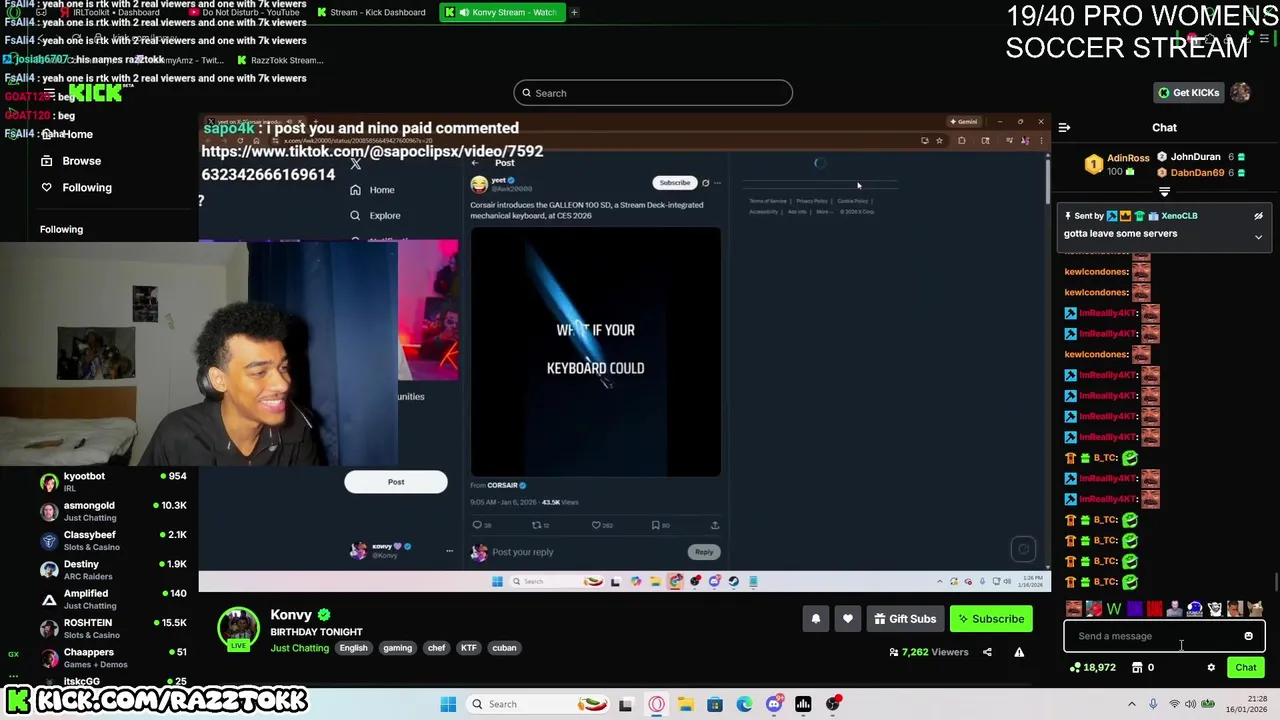This screenshot has height=720, width=1280.
Task: Open the Just Chatting category link
Action: tap(299, 648)
